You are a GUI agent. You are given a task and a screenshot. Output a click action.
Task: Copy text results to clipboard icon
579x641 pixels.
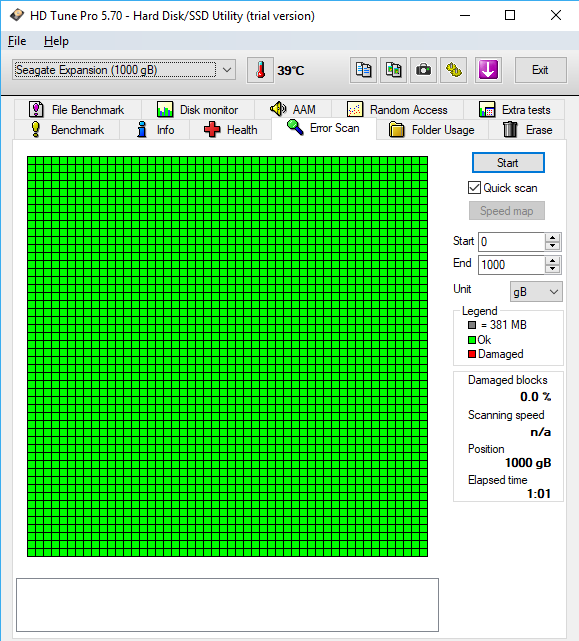pyautogui.click(x=363, y=70)
